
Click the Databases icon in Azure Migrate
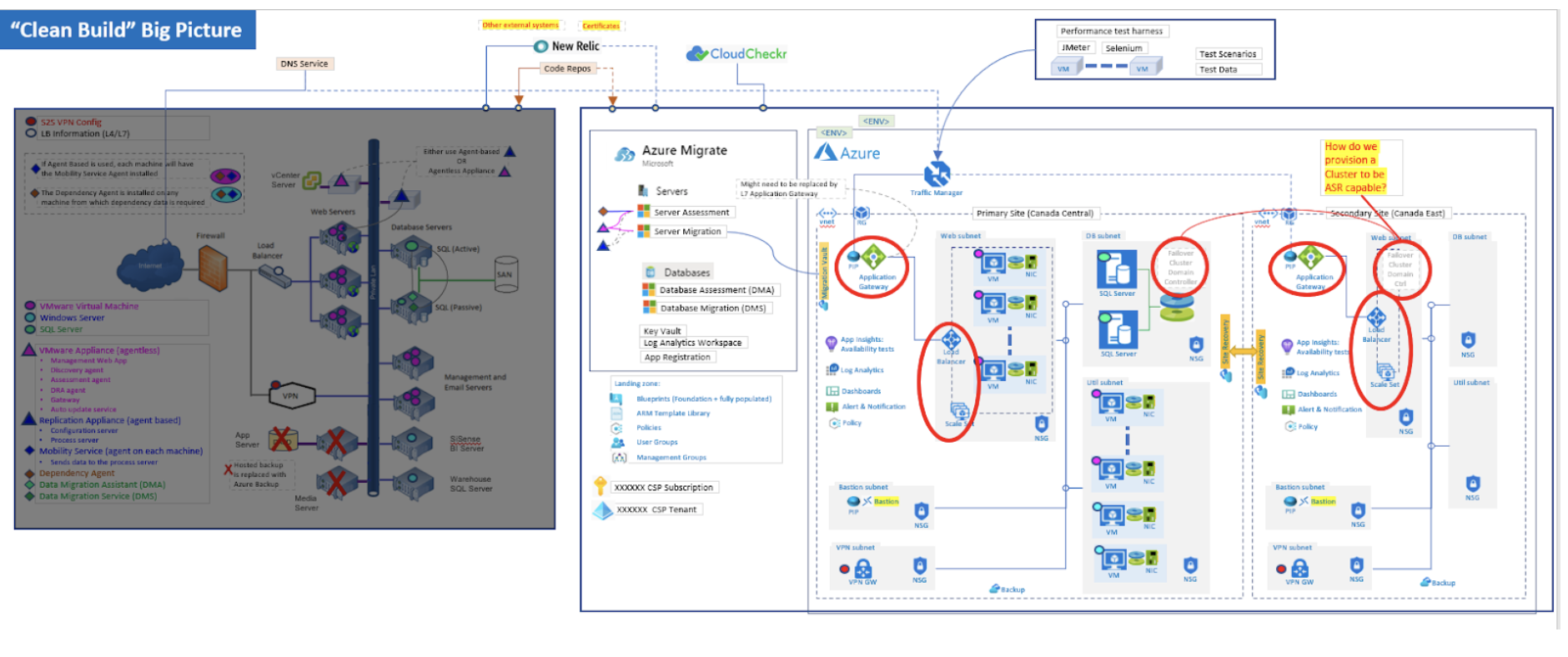click(651, 272)
